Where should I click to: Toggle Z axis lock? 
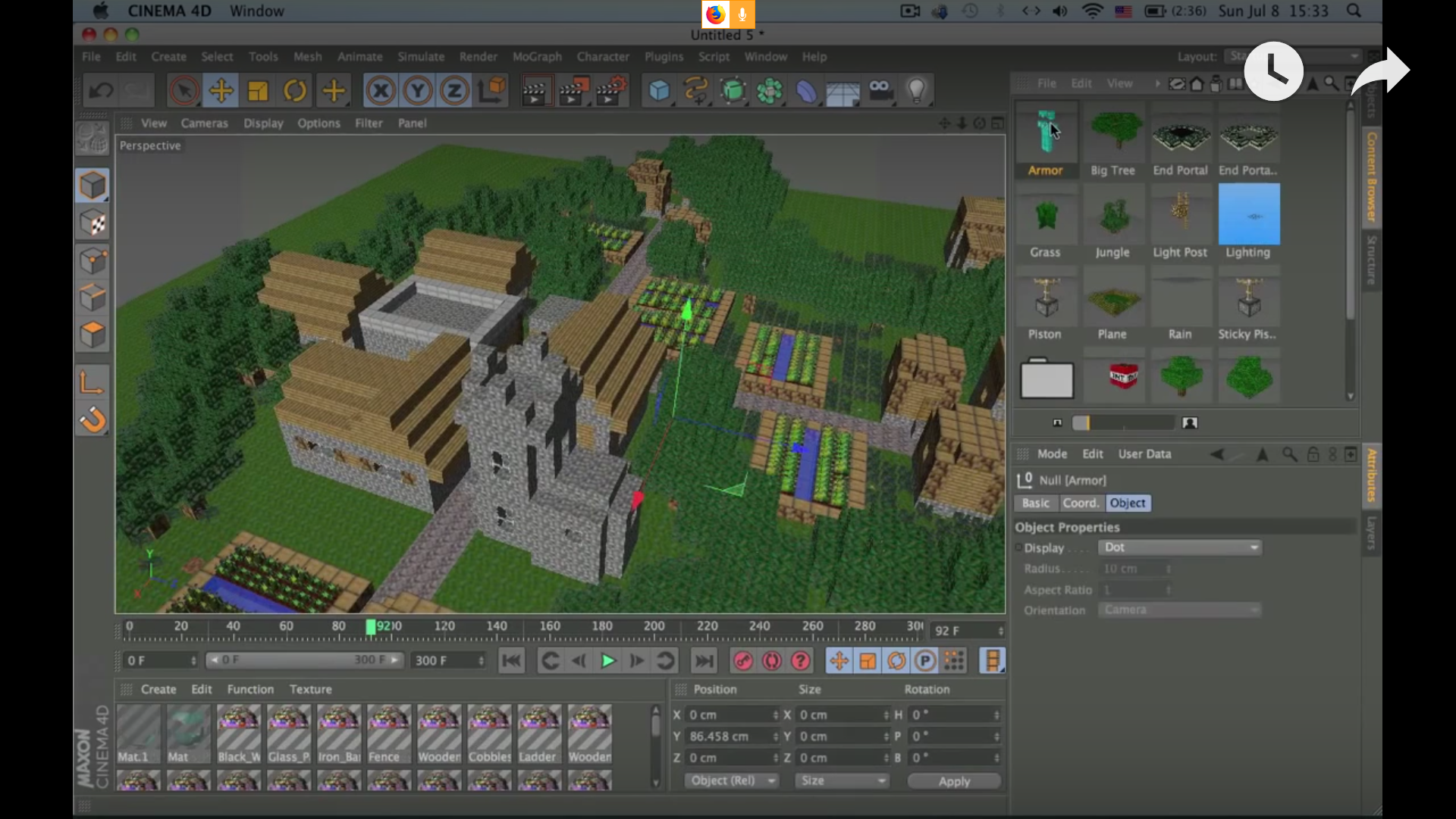(454, 91)
